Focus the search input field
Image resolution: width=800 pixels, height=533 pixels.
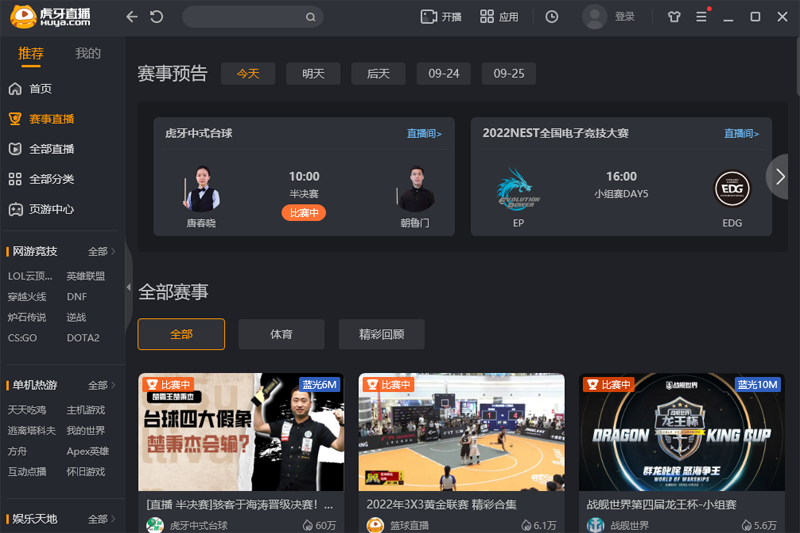pos(253,17)
